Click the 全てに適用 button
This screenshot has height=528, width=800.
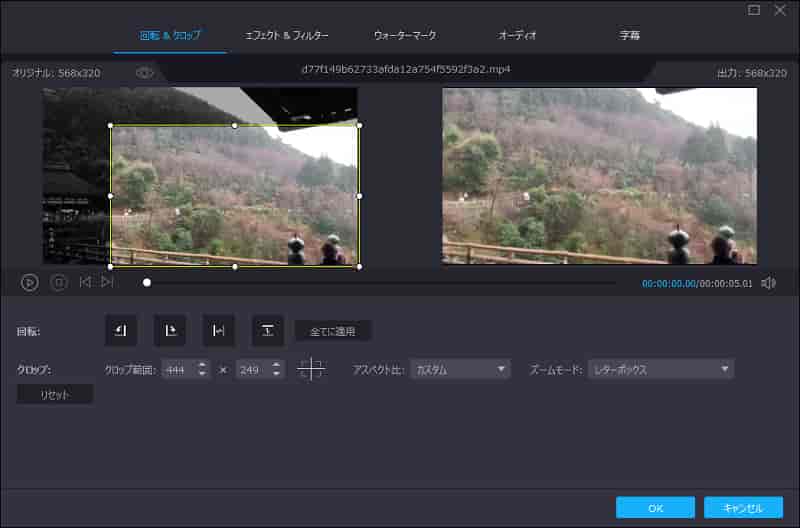[333, 330]
